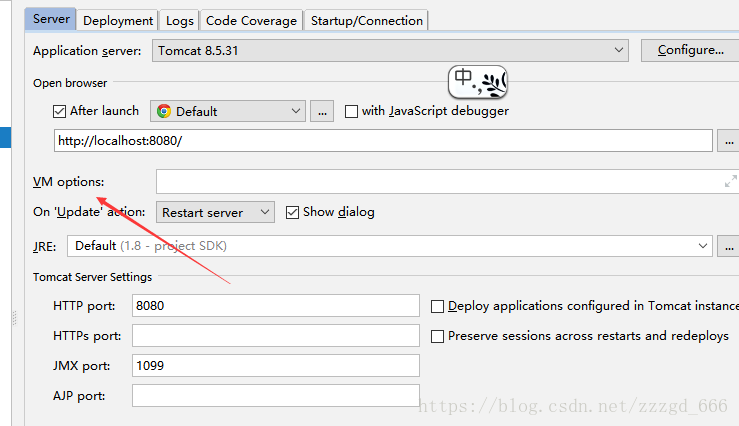This screenshot has height=426, width=739.
Task: Enable Deploy applications configured in Tomcat instance
Action: pyautogui.click(x=437, y=306)
